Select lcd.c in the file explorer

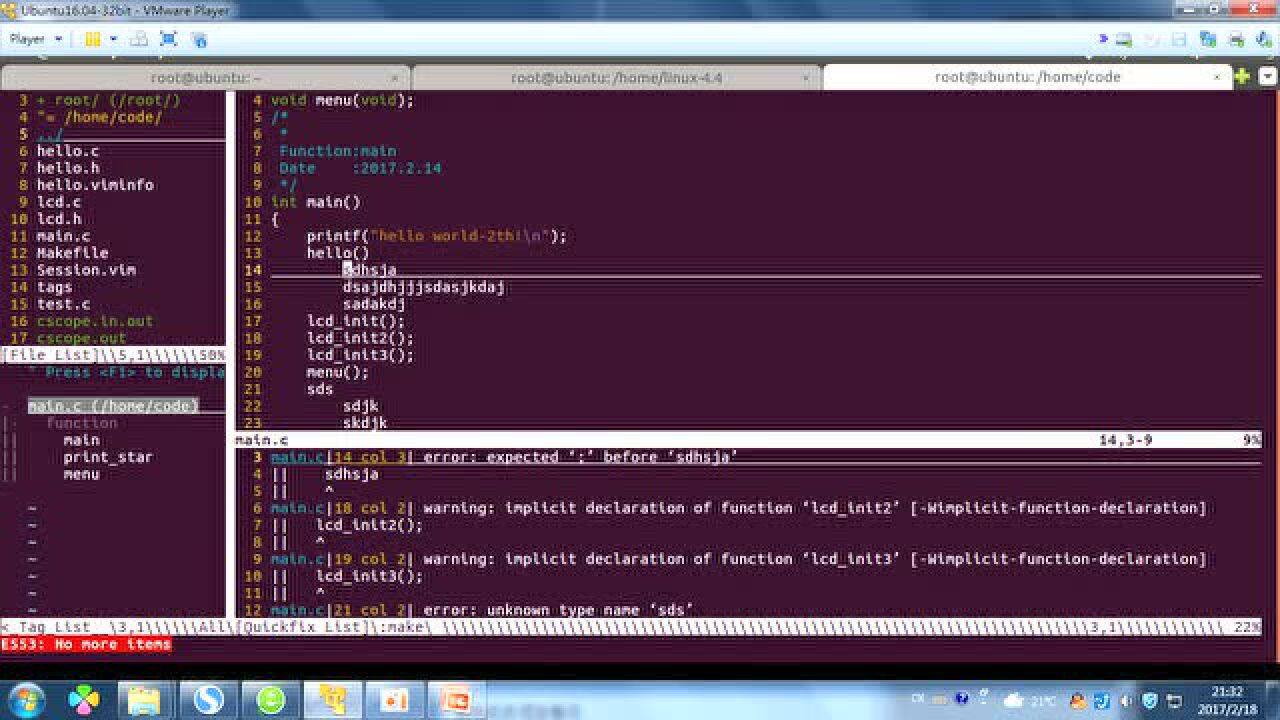click(59, 202)
